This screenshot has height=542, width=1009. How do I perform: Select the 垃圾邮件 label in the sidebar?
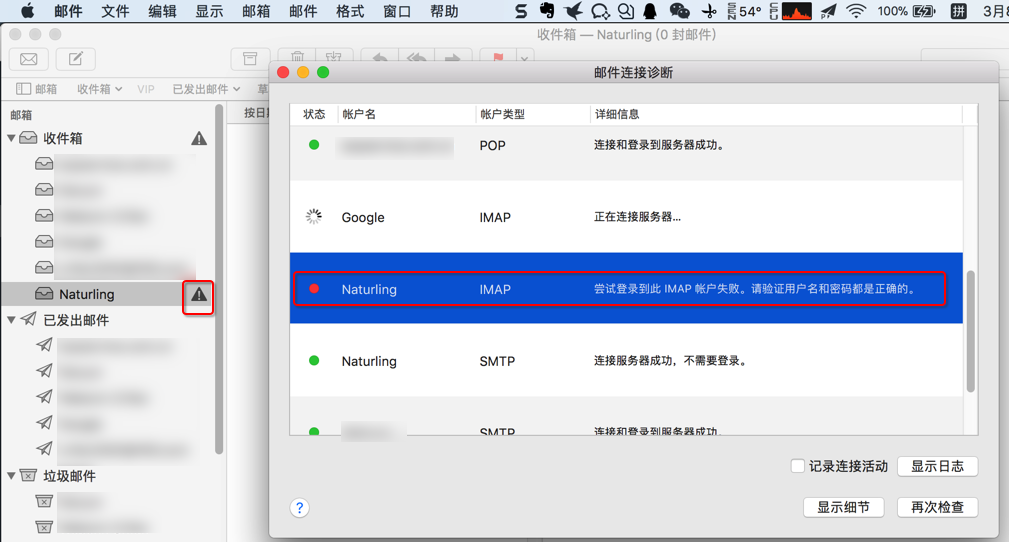[x=69, y=476]
